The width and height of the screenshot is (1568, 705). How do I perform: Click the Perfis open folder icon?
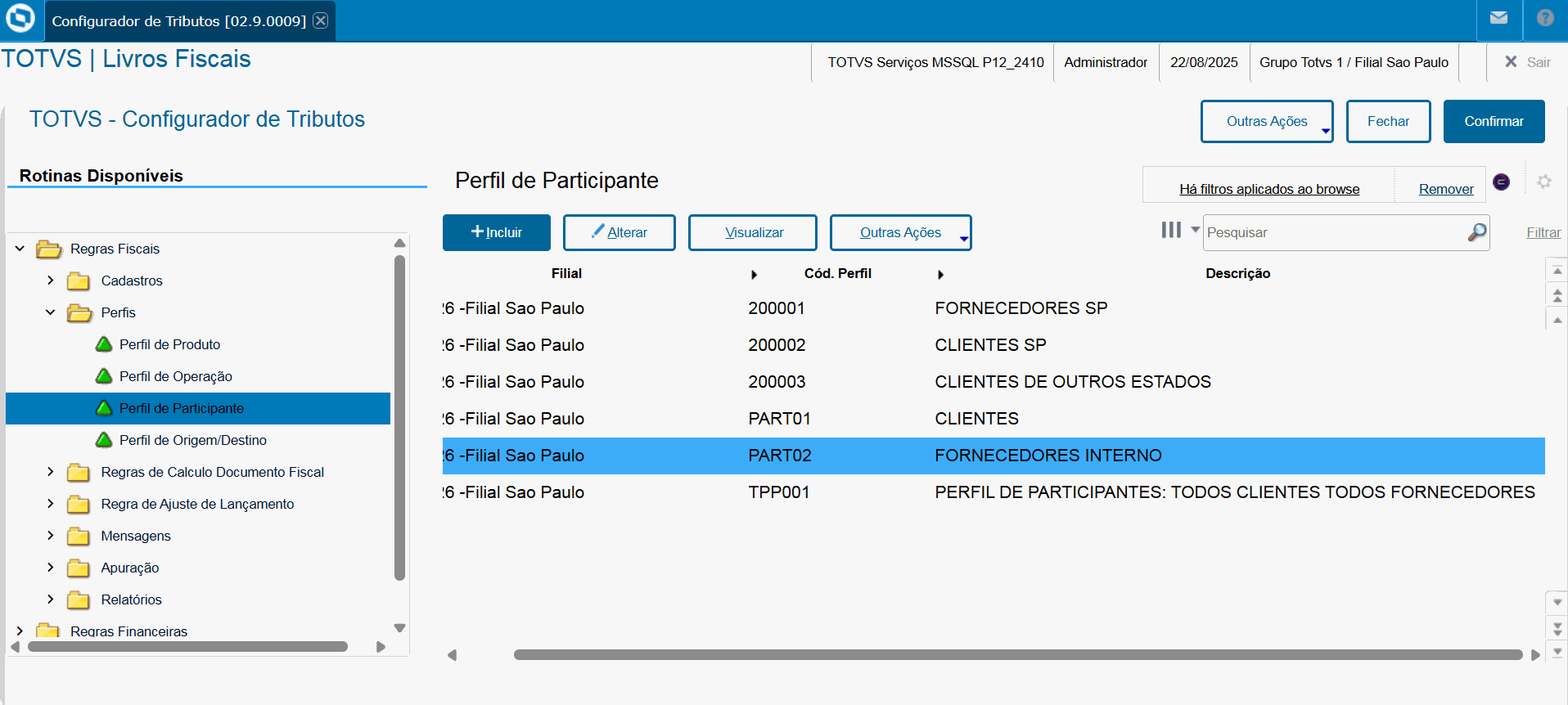[79, 313]
